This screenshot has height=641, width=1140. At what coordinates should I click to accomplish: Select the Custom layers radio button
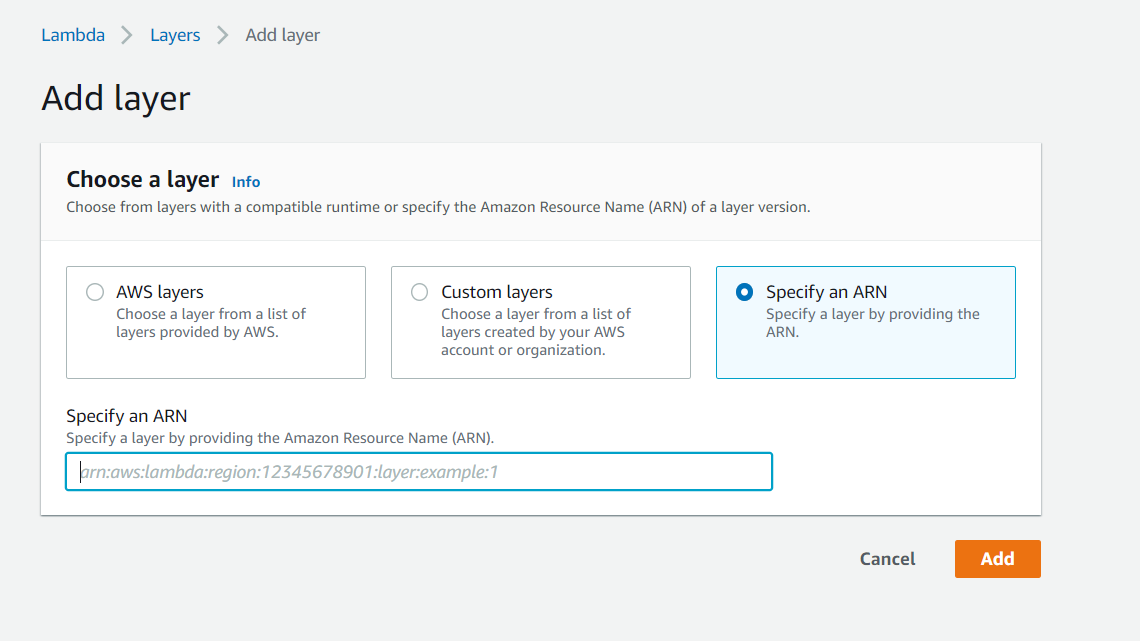pyautogui.click(x=420, y=292)
